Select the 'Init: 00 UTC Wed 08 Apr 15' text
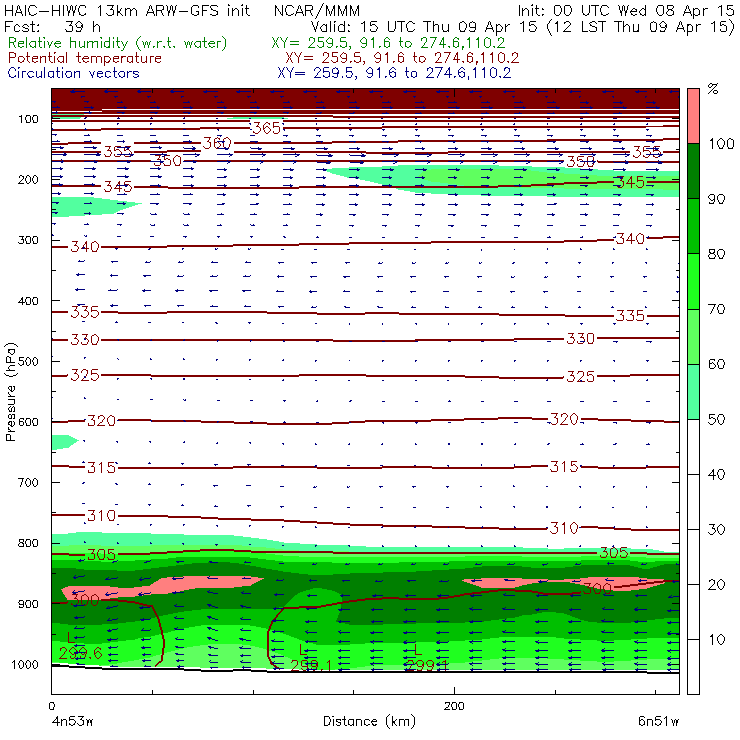Viewport: 740px width, 740px height. click(x=626, y=10)
